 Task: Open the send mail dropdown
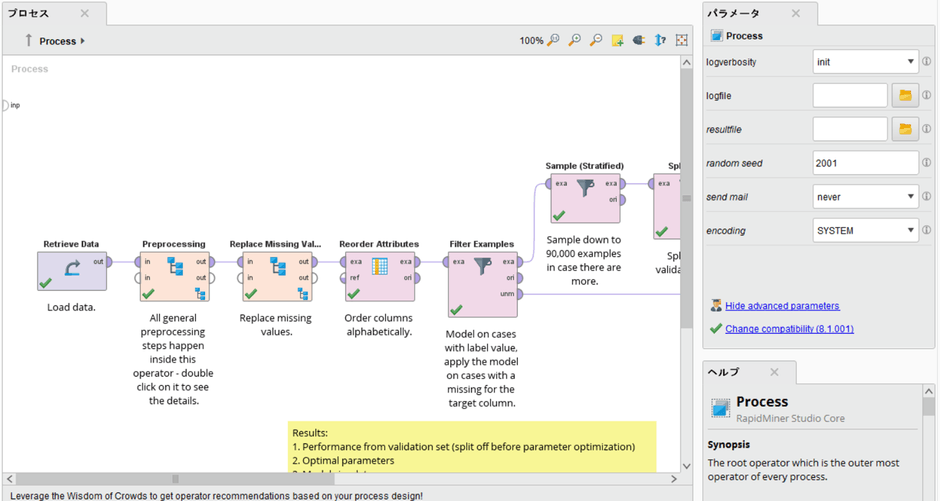(865, 197)
